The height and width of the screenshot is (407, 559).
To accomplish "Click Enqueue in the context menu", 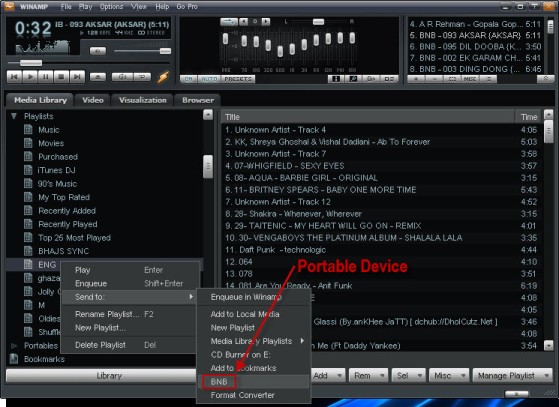I will pyautogui.click(x=129, y=284).
